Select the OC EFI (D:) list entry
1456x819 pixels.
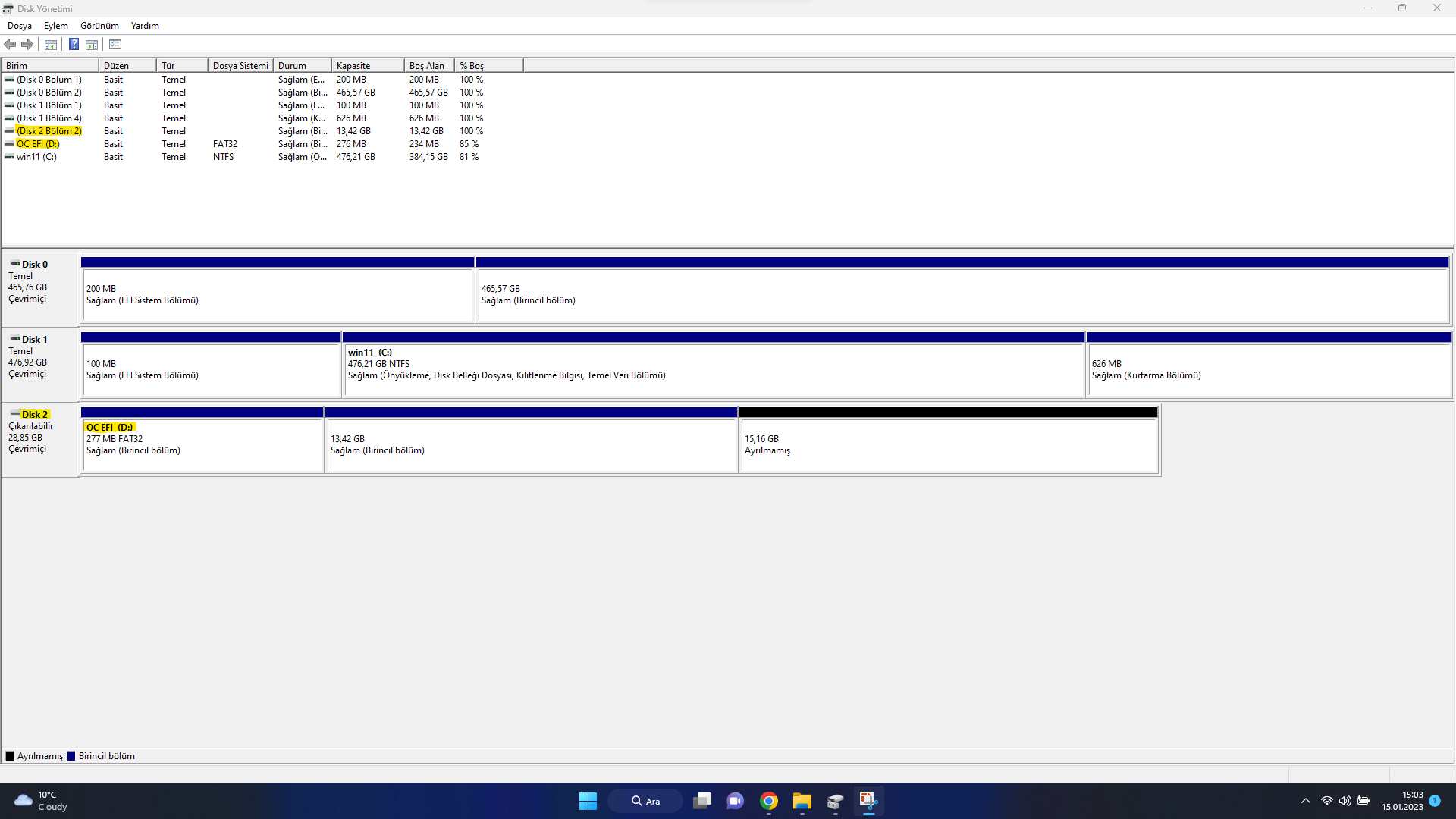(x=38, y=144)
